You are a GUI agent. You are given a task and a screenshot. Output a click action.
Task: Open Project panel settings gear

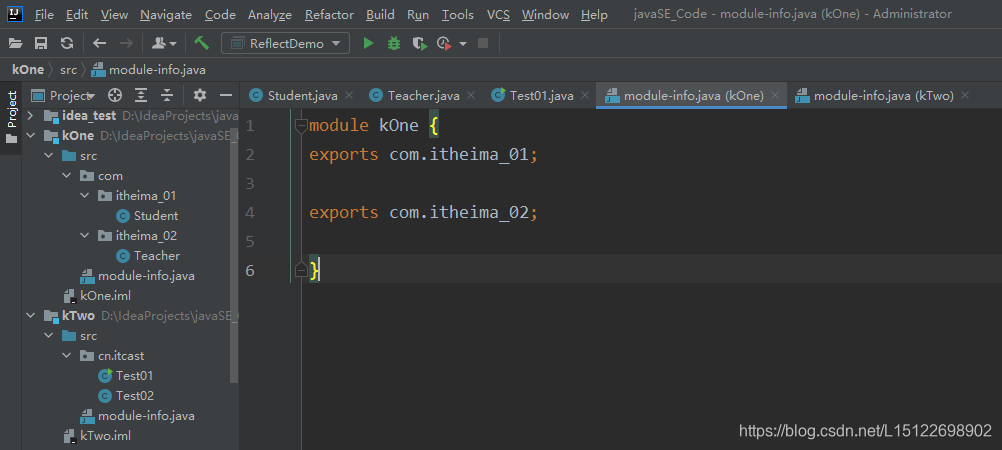coord(200,95)
